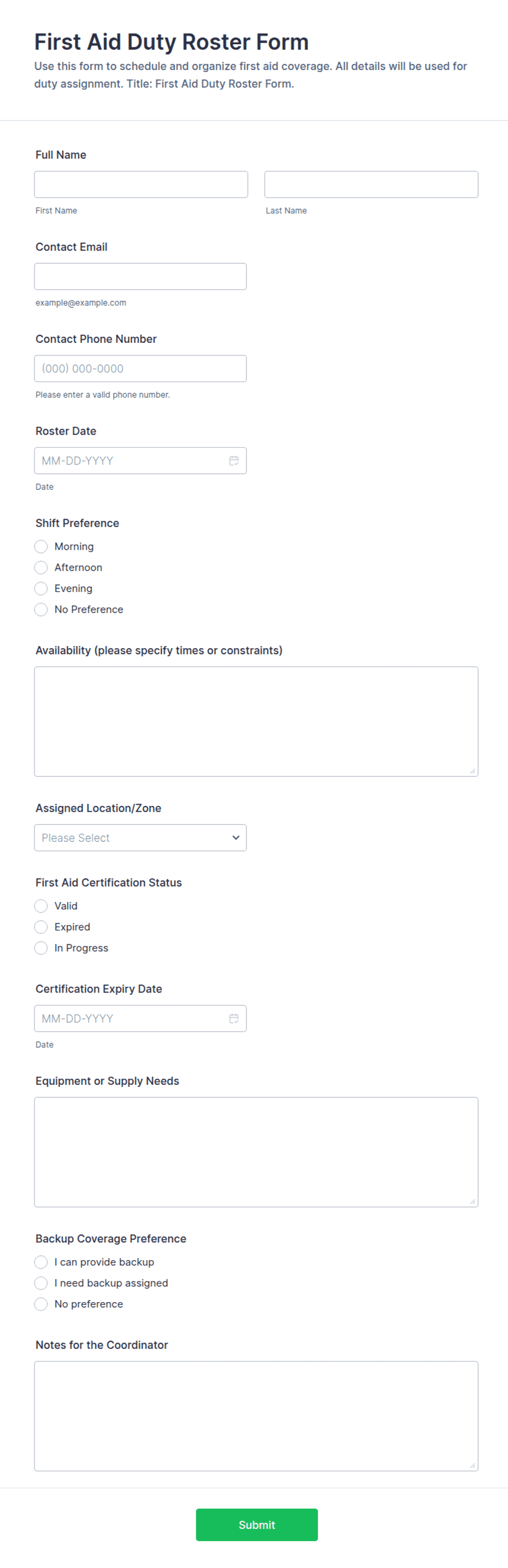Open the Roster Date calendar icon
Image resolution: width=508 pixels, height=1568 pixels.
pyautogui.click(x=234, y=461)
